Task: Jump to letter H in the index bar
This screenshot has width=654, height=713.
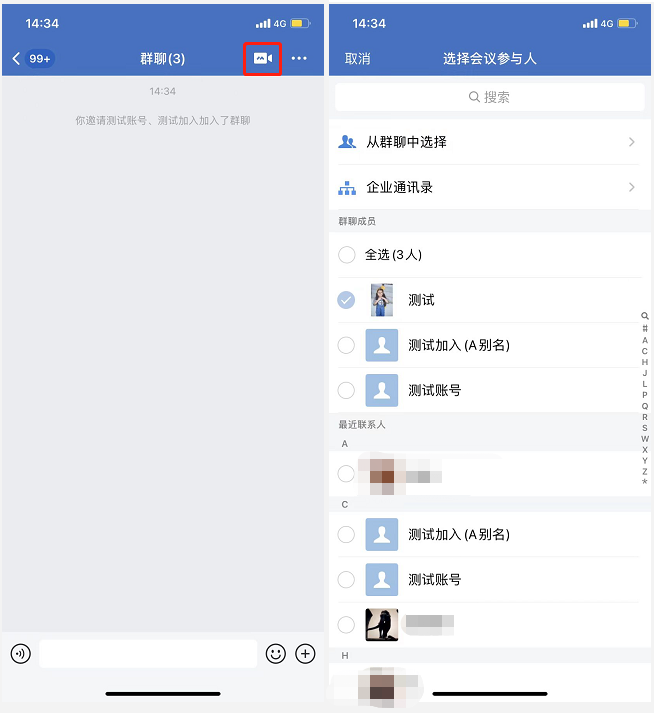Action: [x=644, y=362]
